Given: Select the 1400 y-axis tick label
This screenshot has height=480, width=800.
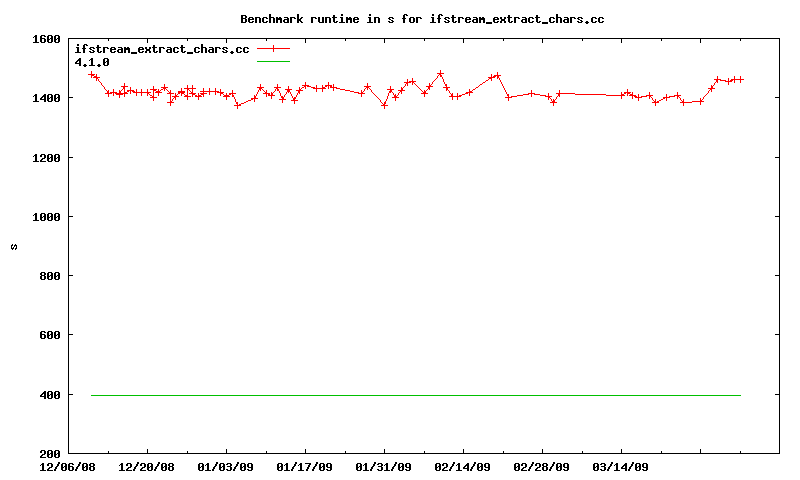Looking at the screenshot, I should point(47,99).
